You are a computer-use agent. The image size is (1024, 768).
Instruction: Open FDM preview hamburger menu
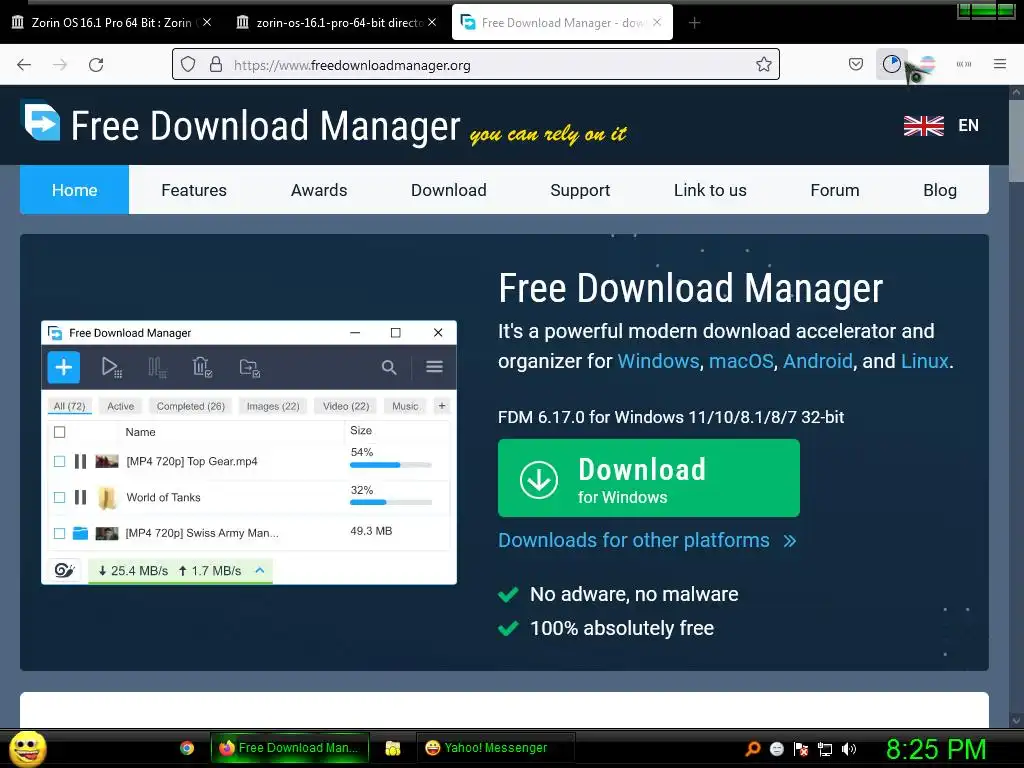coord(434,367)
